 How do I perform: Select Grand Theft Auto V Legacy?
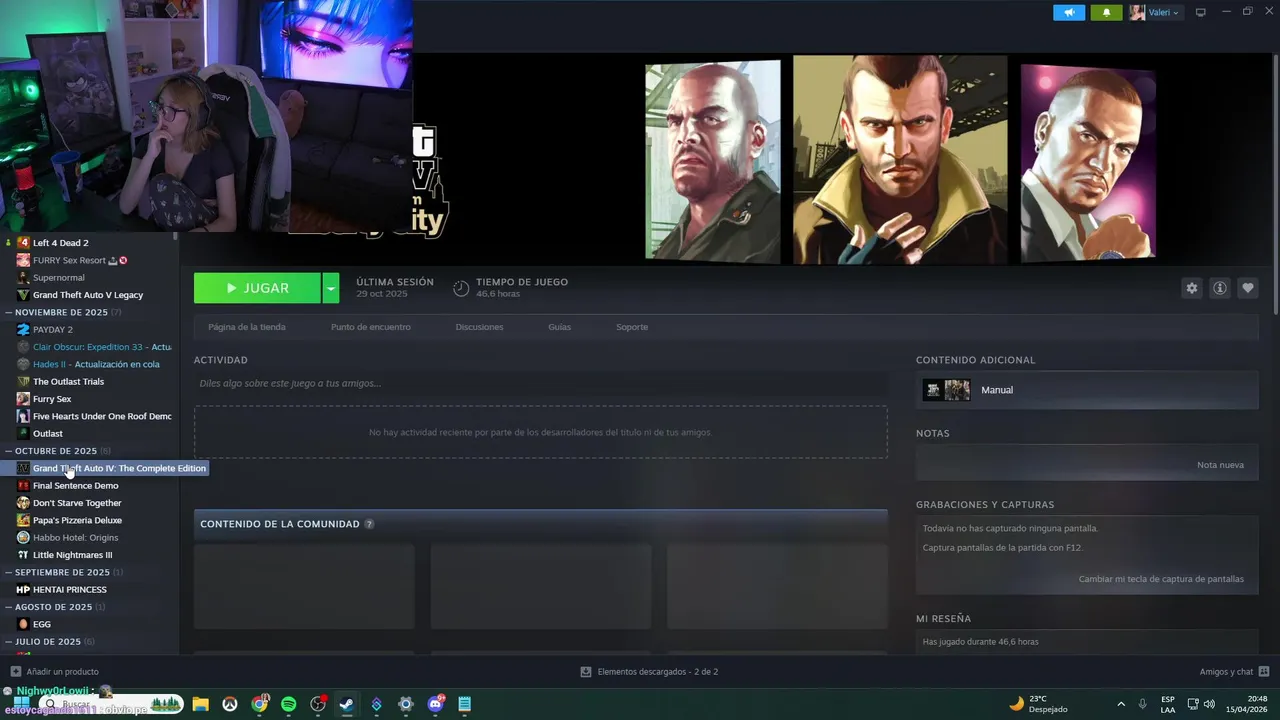[x=88, y=295]
